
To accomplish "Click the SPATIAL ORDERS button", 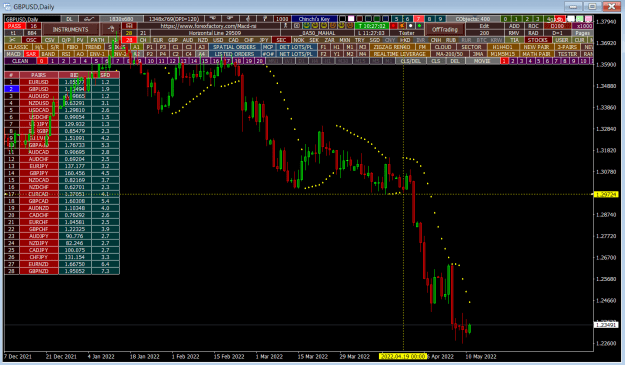I will click(x=234, y=47).
